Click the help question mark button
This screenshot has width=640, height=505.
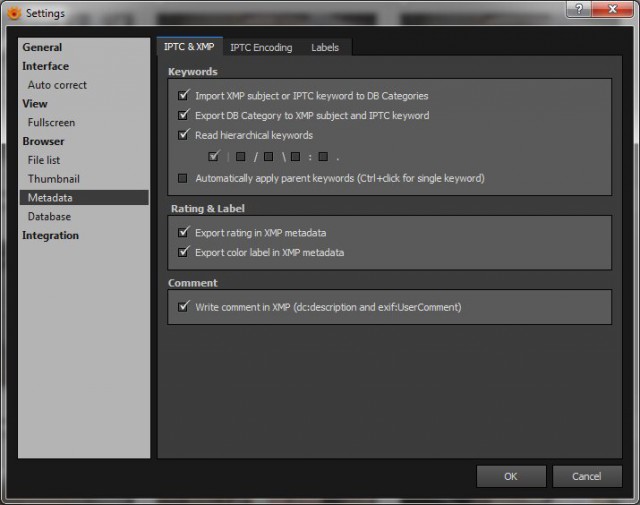point(579,9)
